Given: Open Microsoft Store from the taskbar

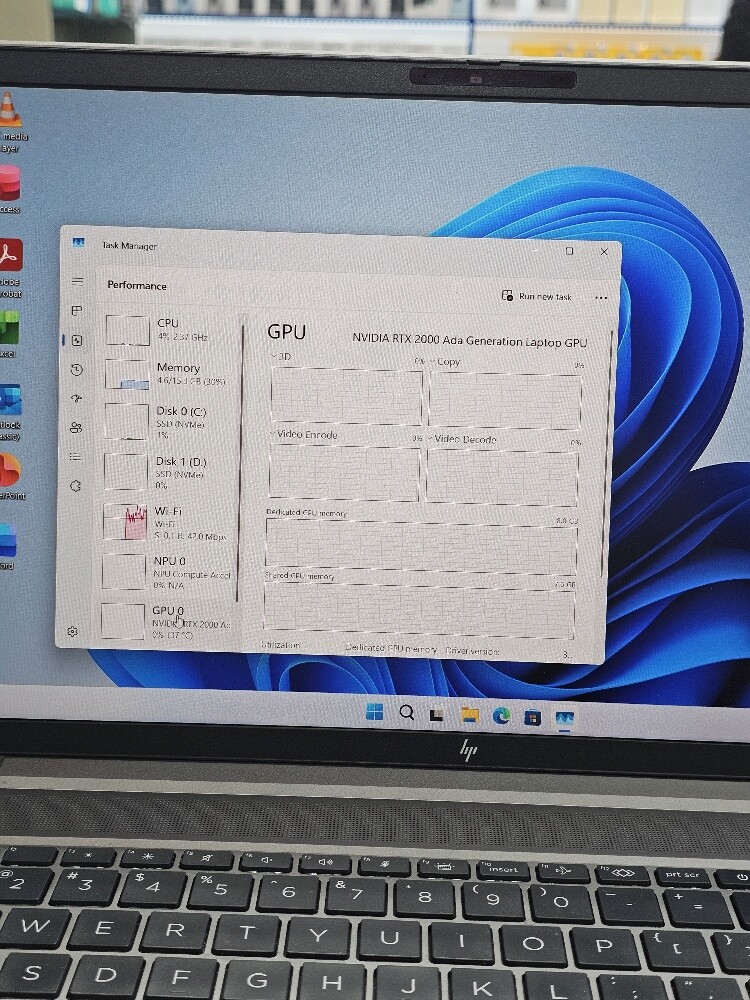Looking at the screenshot, I should pos(533,717).
